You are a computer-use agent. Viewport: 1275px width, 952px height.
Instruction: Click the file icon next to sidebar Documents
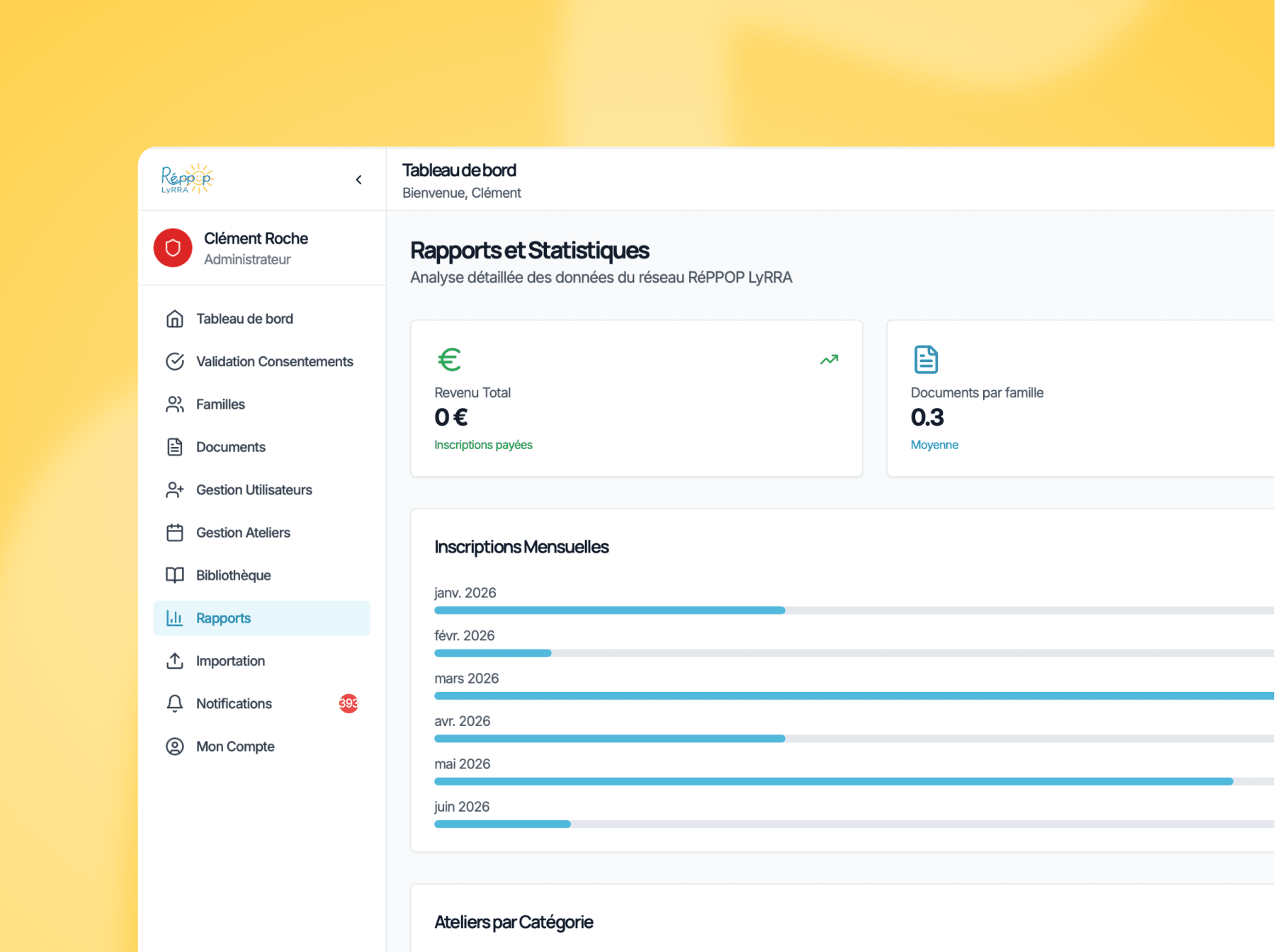(x=175, y=447)
